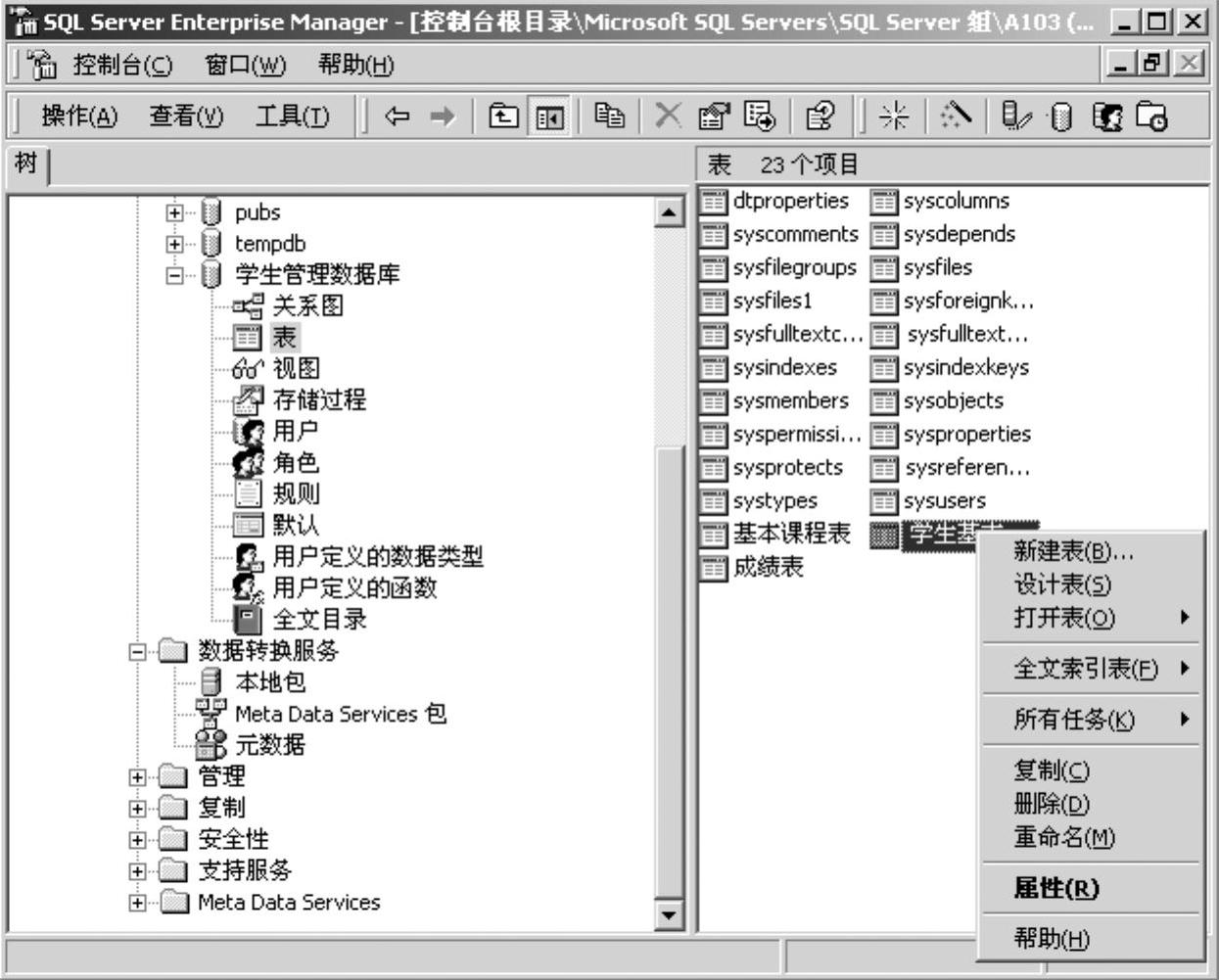The image size is (1219, 980).
Task: Open 所有任务(K) submenu
Action: (x=1091, y=720)
